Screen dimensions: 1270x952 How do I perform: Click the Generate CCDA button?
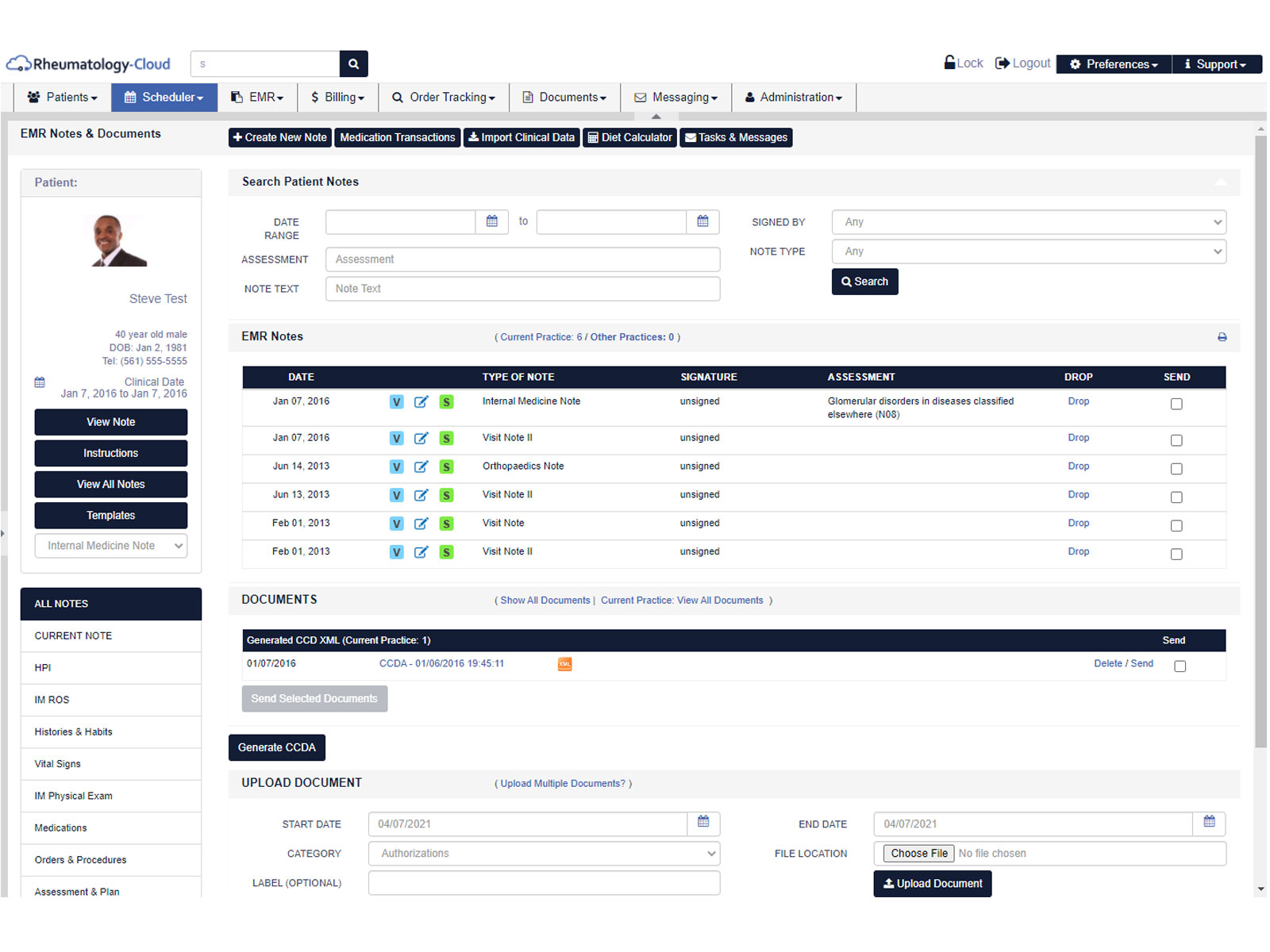pyautogui.click(x=277, y=747)
